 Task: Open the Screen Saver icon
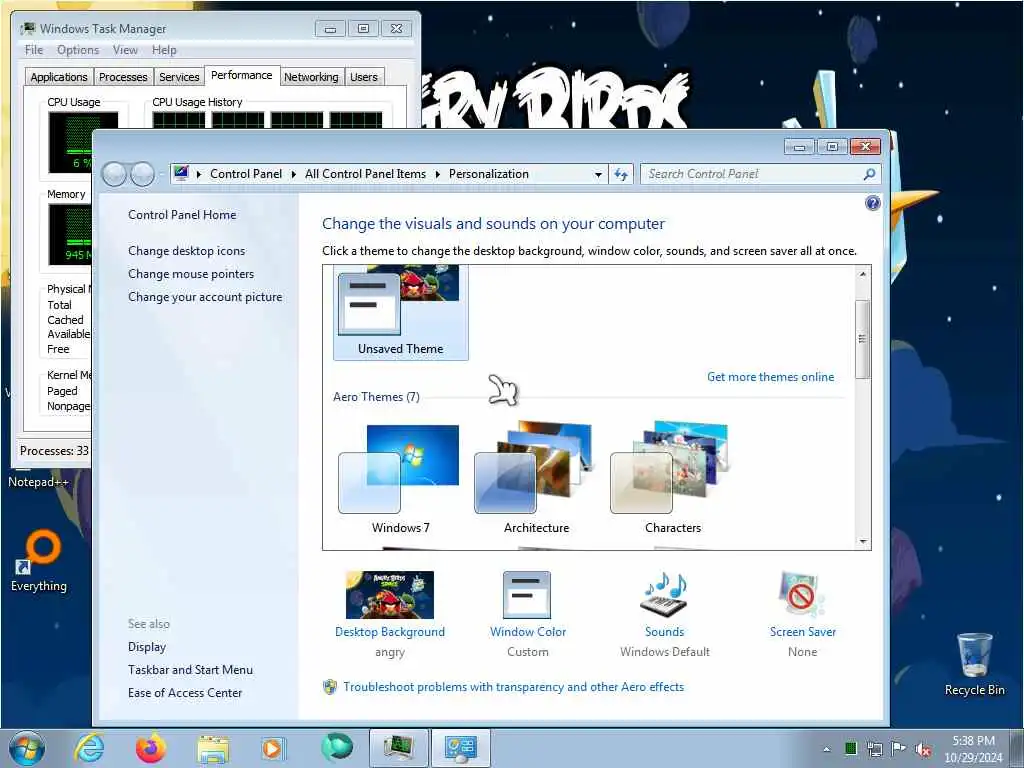[802, 594]
